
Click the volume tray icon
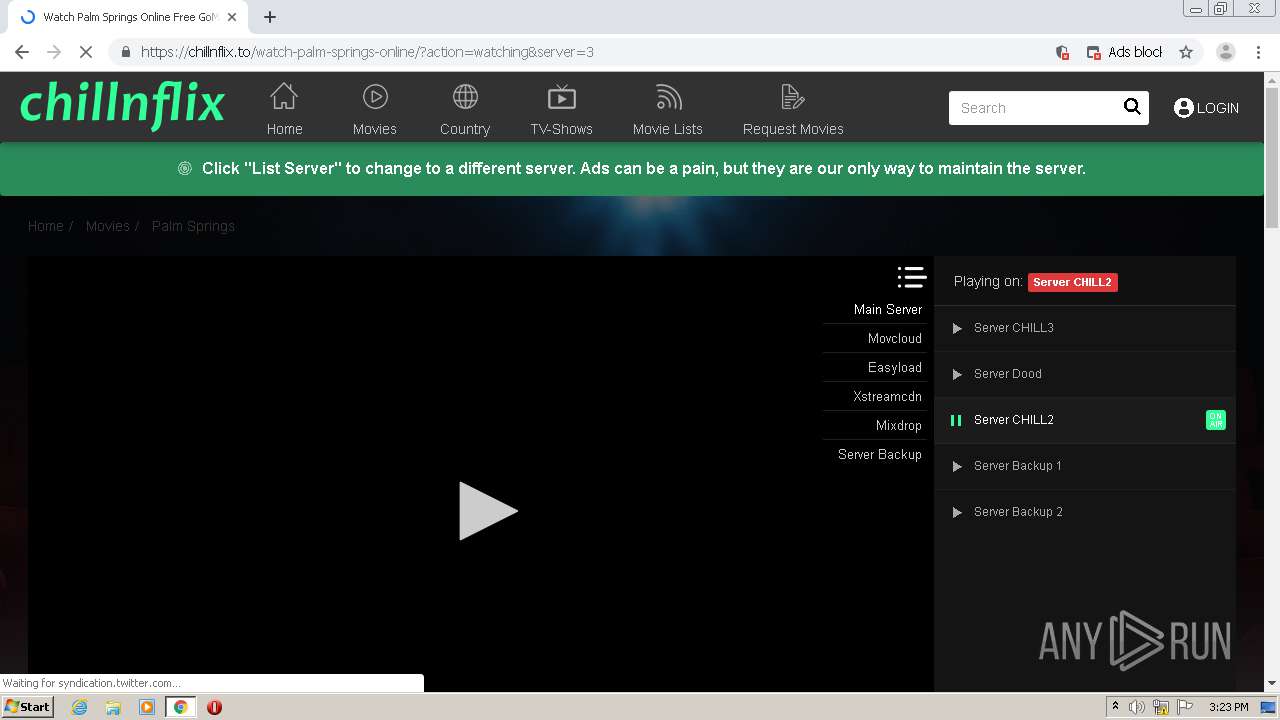(x=1137, y=707)
